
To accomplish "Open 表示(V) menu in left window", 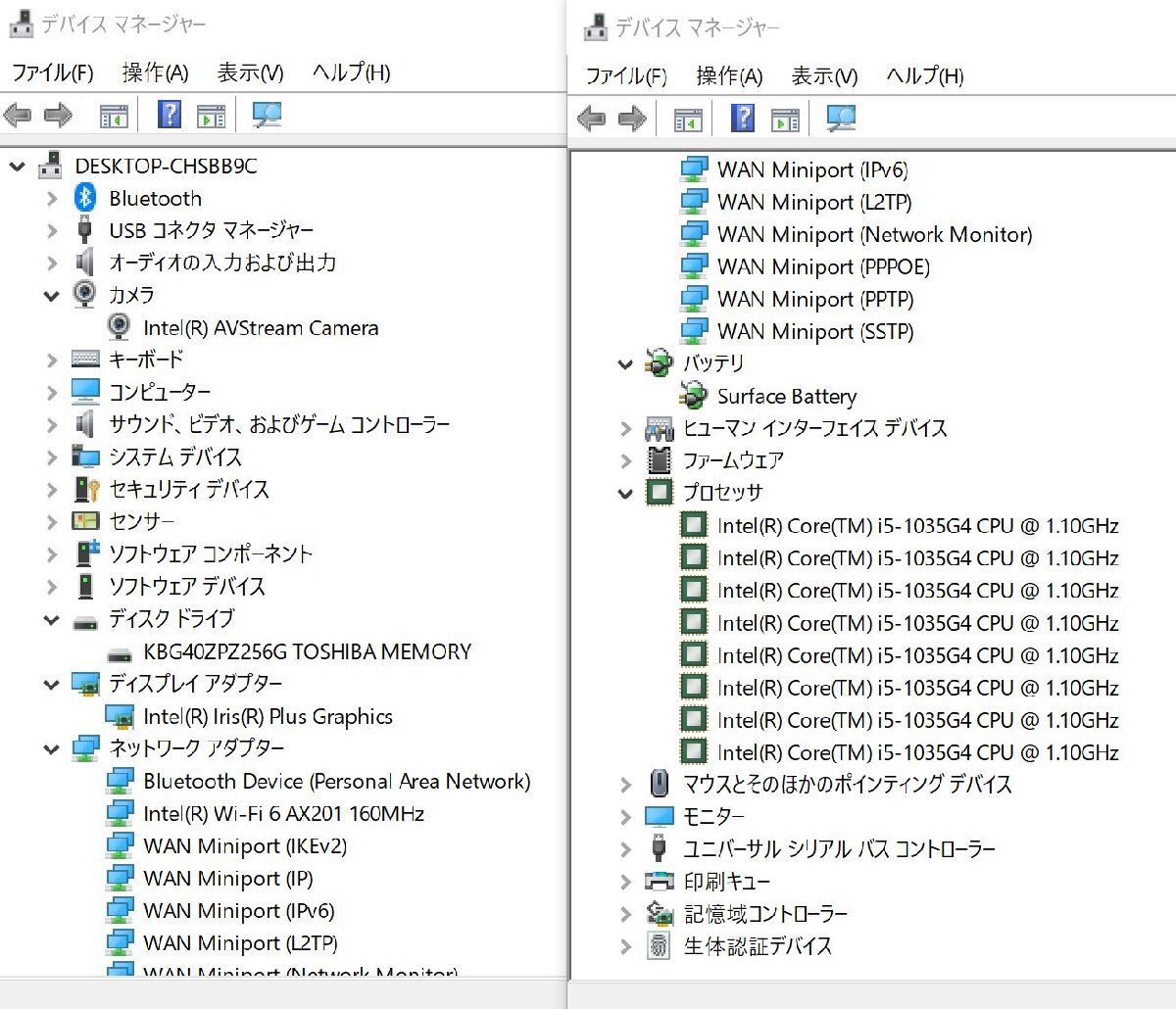I will (x=250, y=72).
